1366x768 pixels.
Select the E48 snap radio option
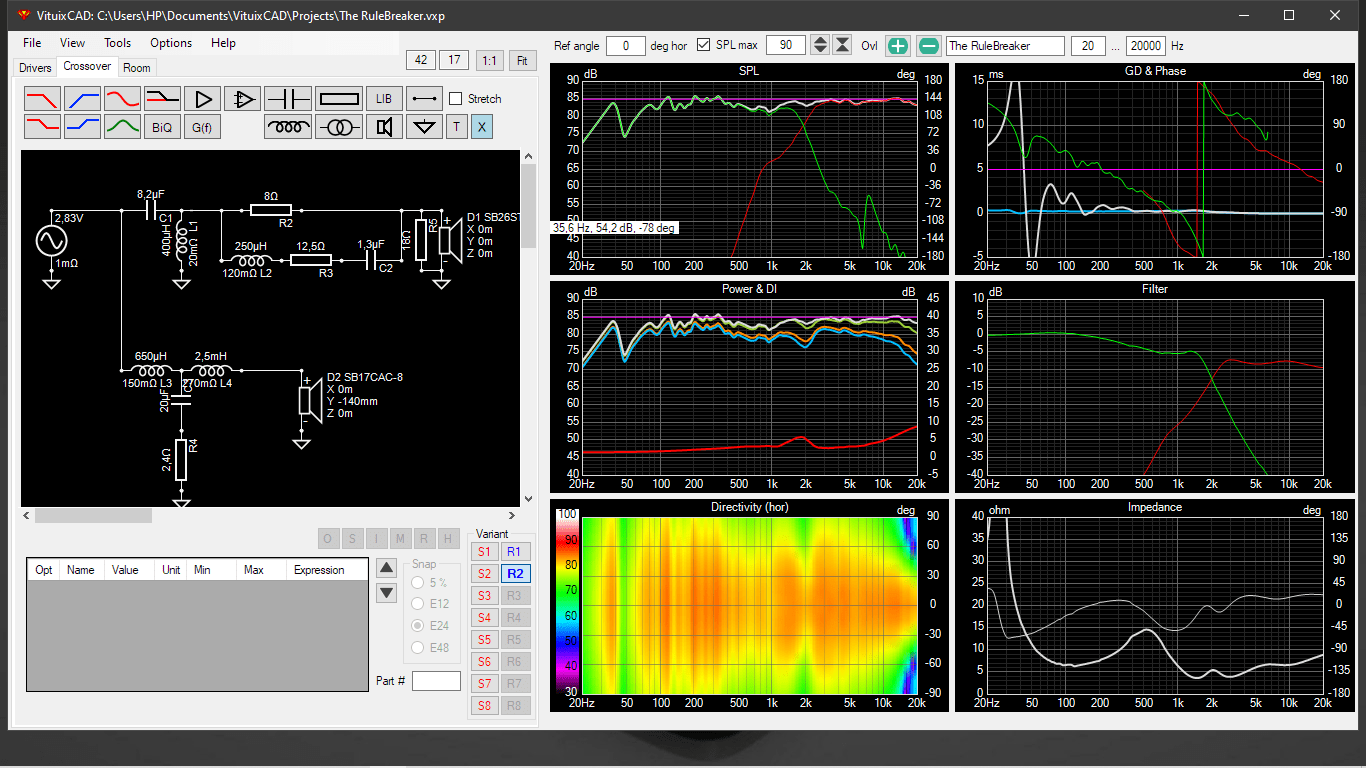(x=418, y=648)
